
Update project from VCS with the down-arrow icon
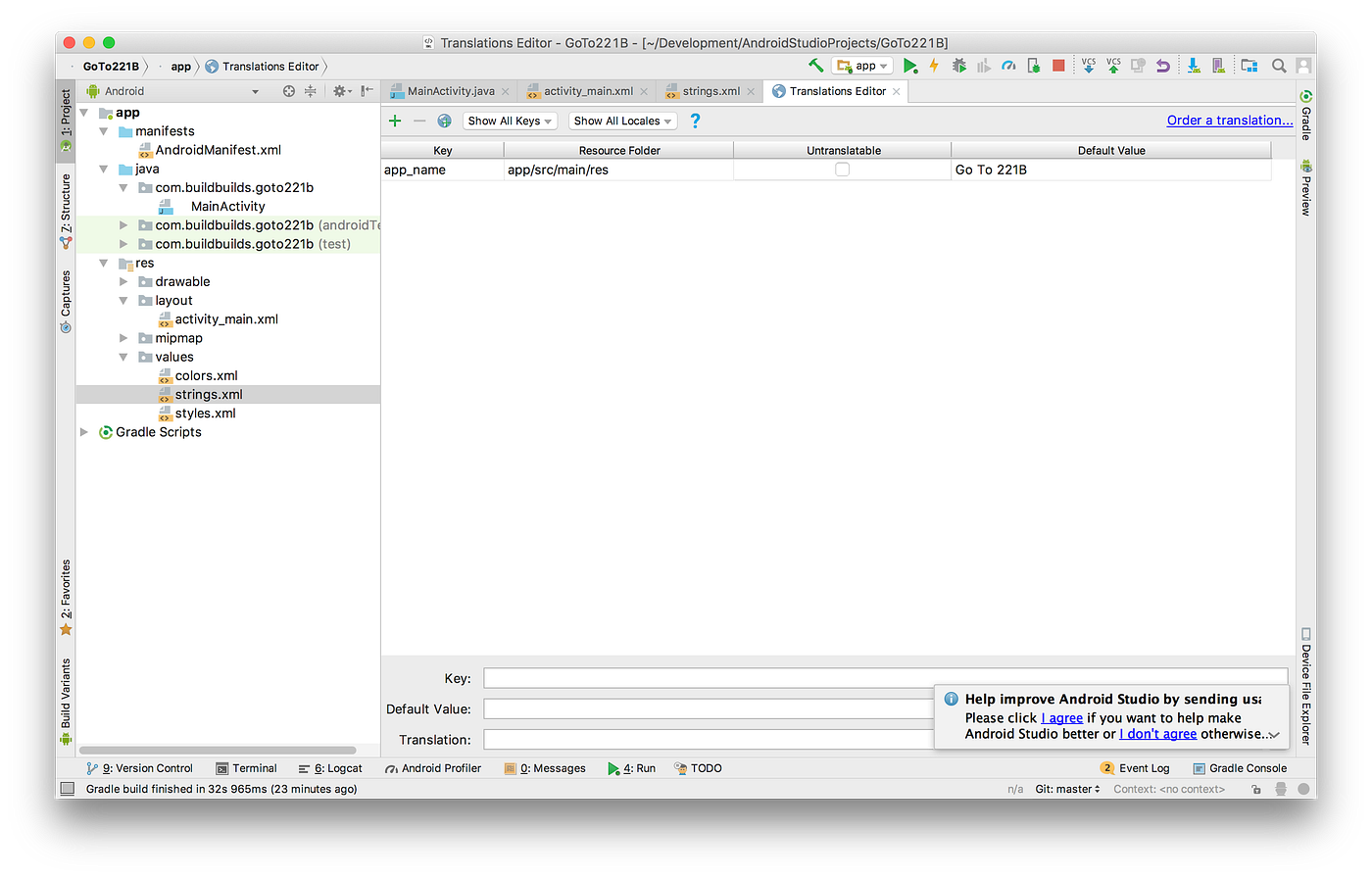(x=1088, y=65)
